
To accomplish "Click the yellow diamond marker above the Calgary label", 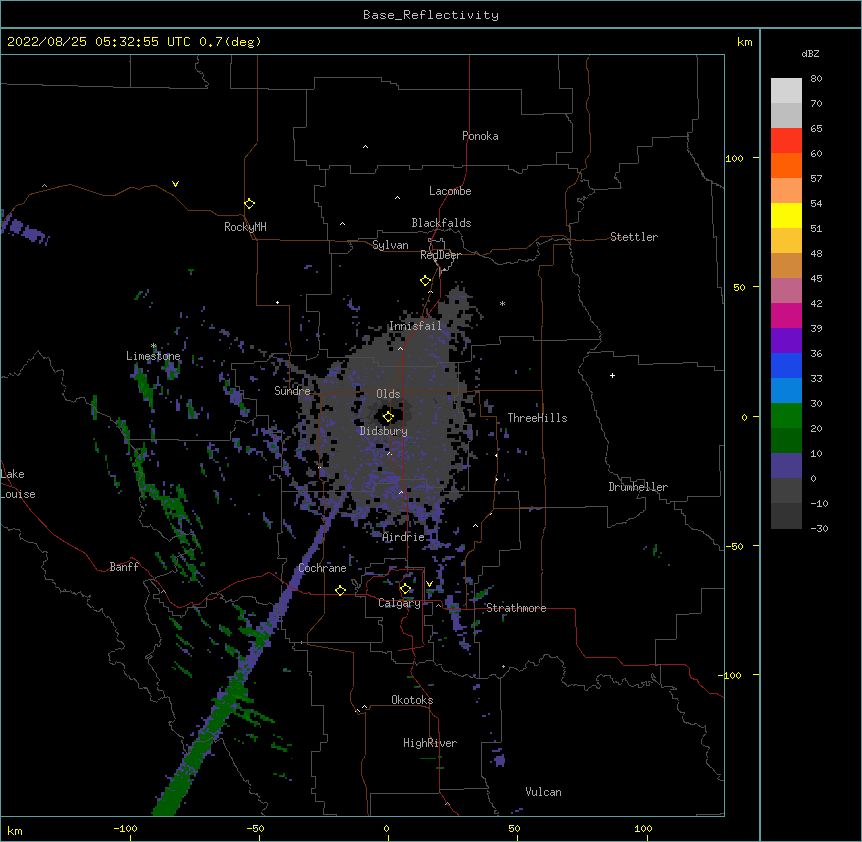I will click(x=405, y=589).
